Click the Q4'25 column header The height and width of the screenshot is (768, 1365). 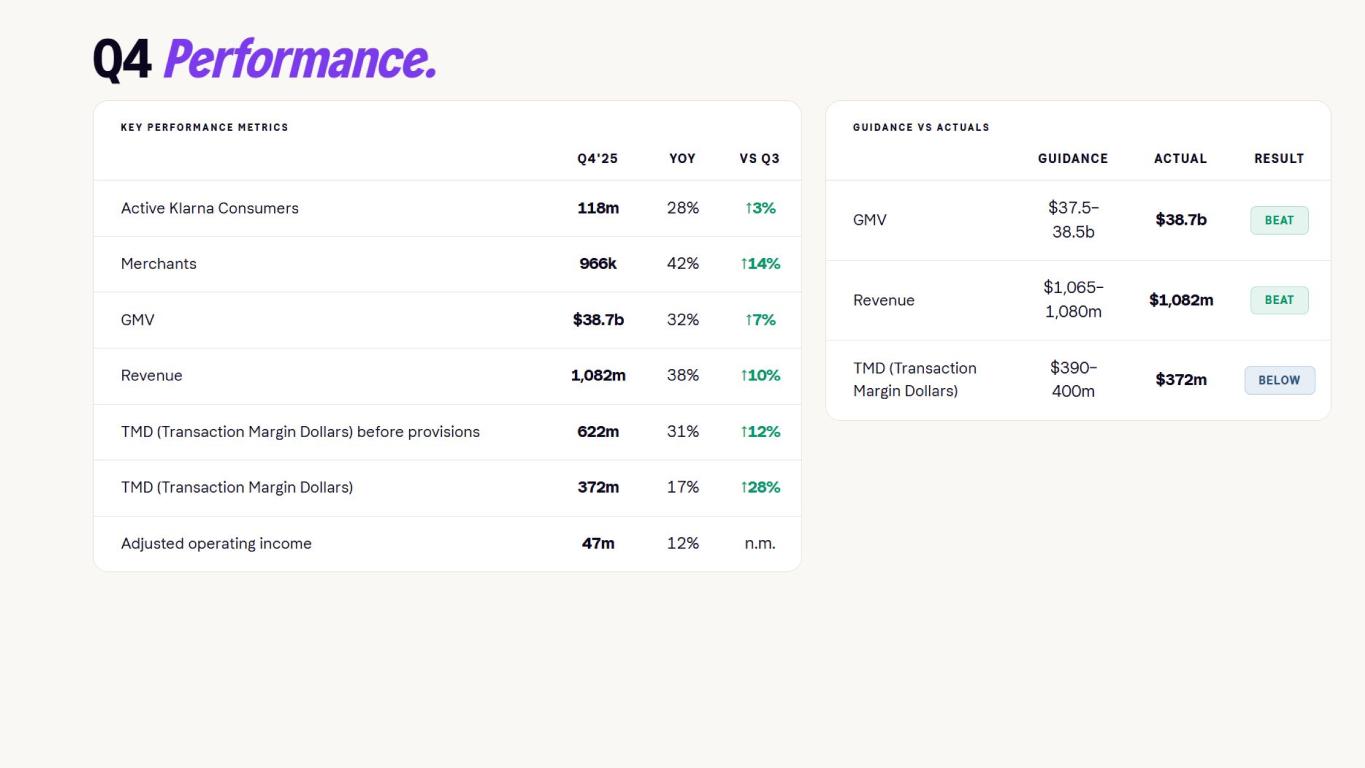click(598, 159)
